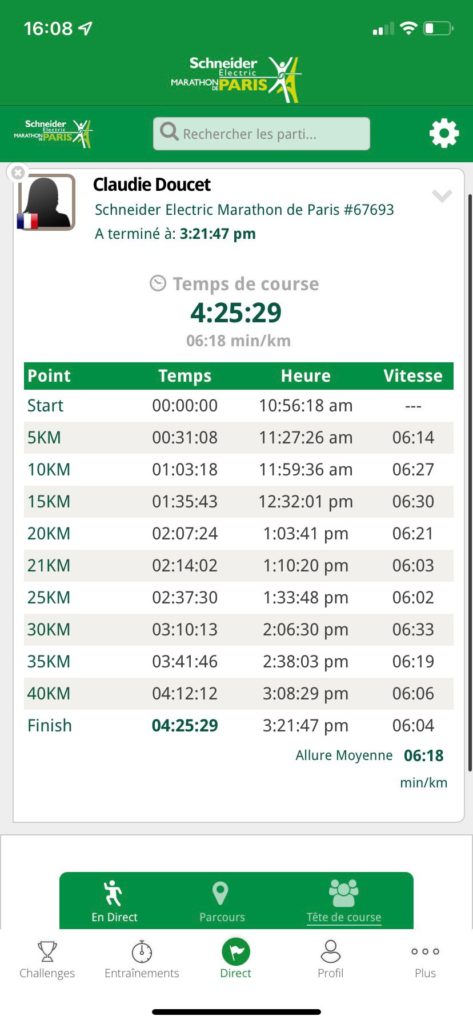Open Entraînements stopwatch tab
Viewport: 473px width, 1024px height.
[142, 952]
